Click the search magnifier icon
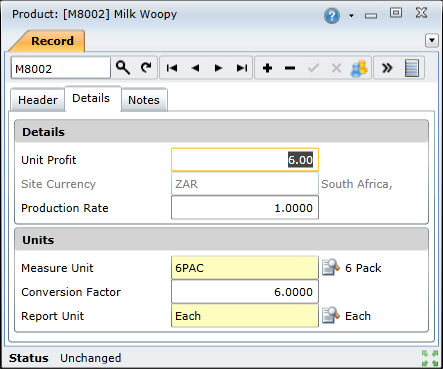Image resolution: width=443 pixels, height=369 pixels. coord(123,68)
